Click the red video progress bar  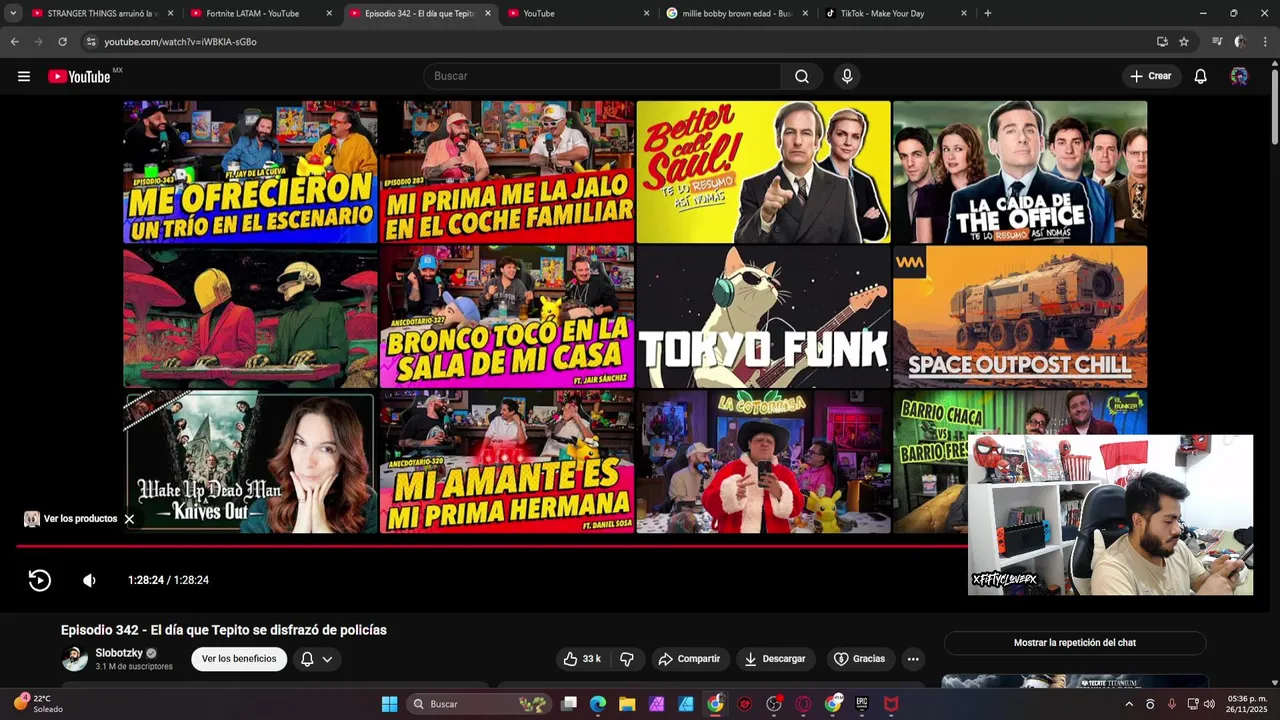491,545
